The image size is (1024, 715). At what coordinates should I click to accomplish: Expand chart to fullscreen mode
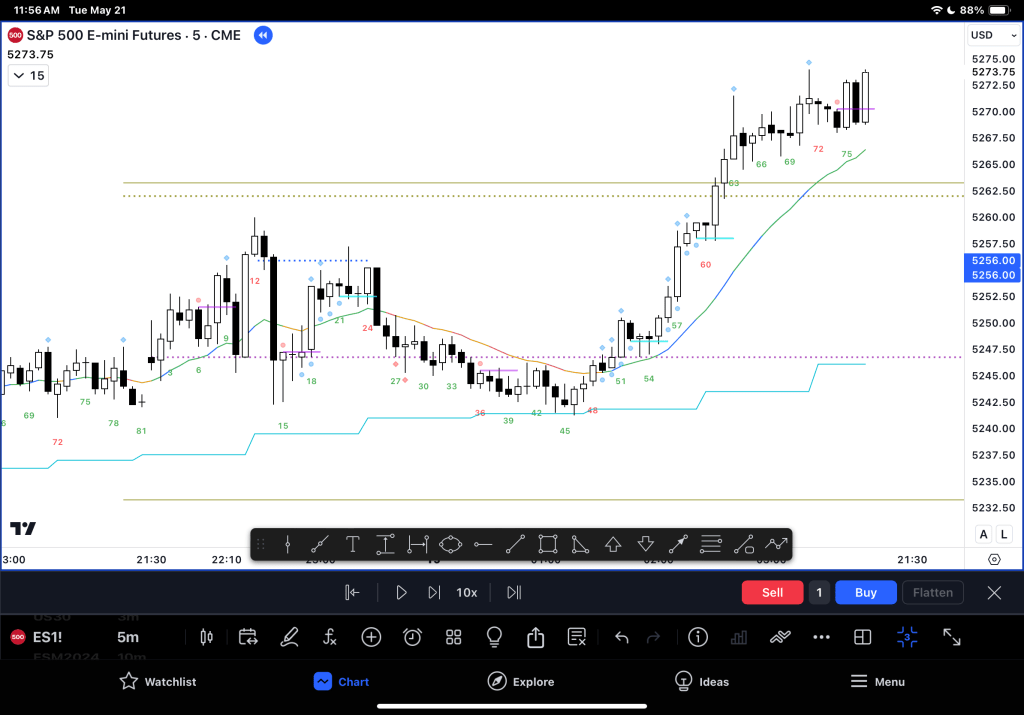(x=952, y=637)
